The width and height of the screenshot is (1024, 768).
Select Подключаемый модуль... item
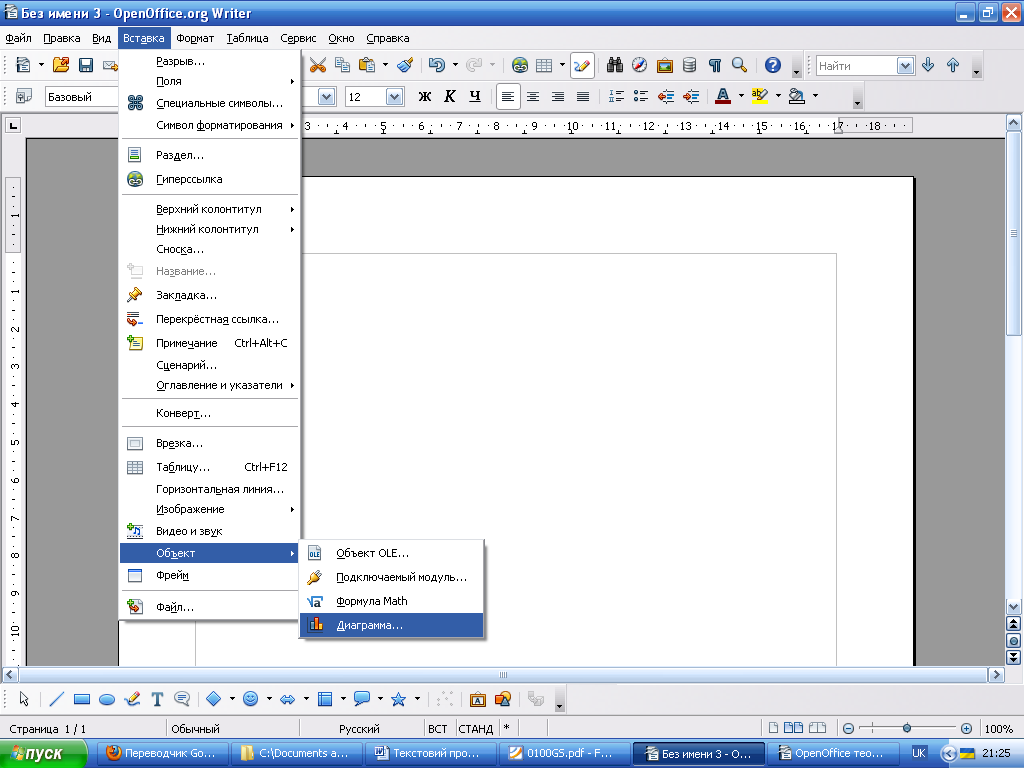(392, 577)
